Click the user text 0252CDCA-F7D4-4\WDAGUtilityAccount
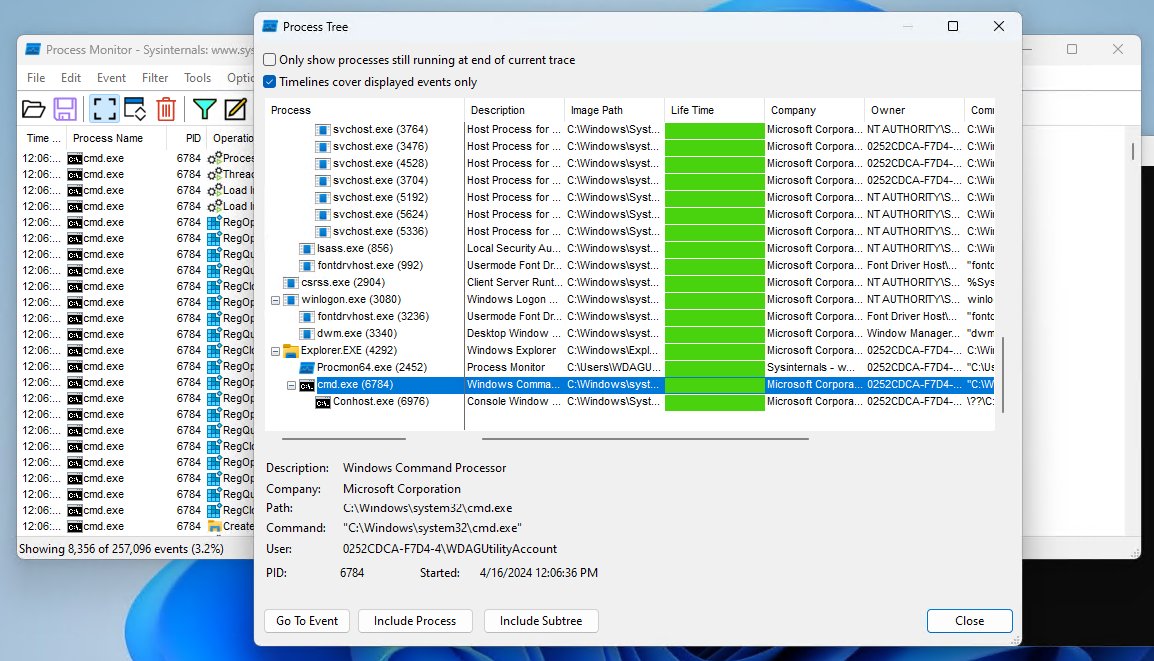 point(450,549)
